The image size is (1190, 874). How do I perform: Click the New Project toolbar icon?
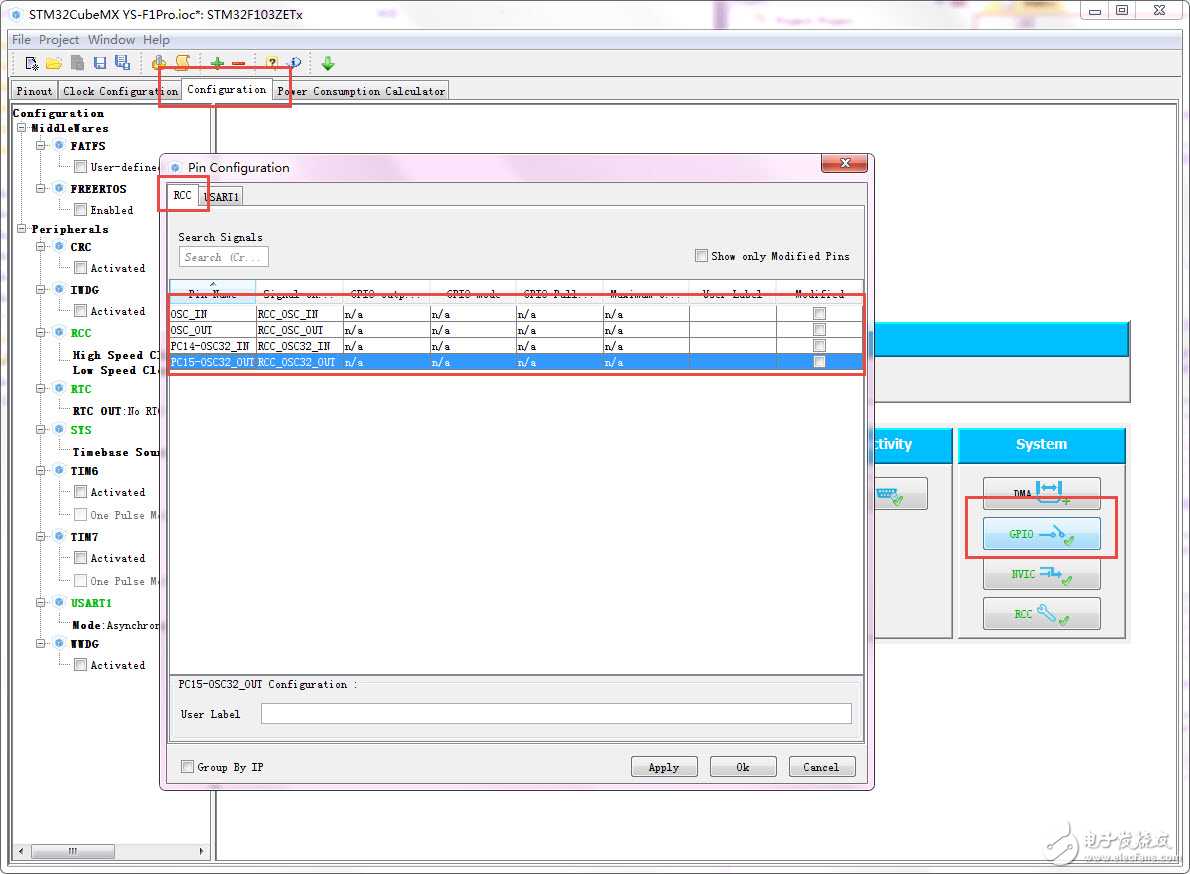pos(31,63)
